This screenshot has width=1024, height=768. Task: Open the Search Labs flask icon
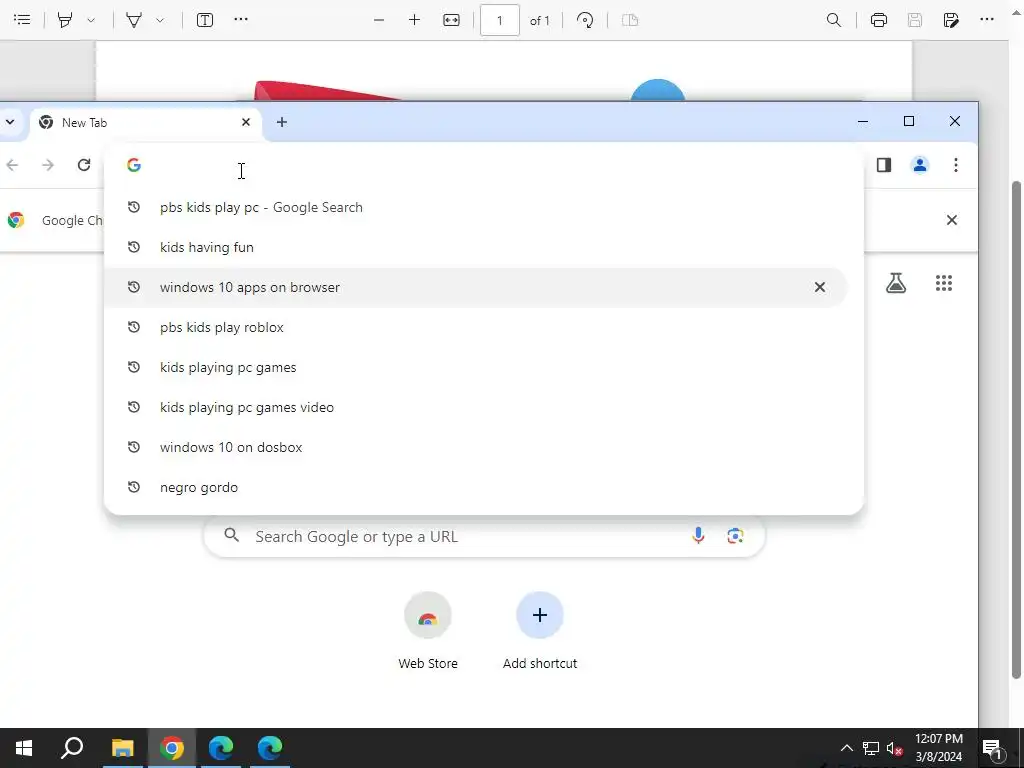coord(896,283)
